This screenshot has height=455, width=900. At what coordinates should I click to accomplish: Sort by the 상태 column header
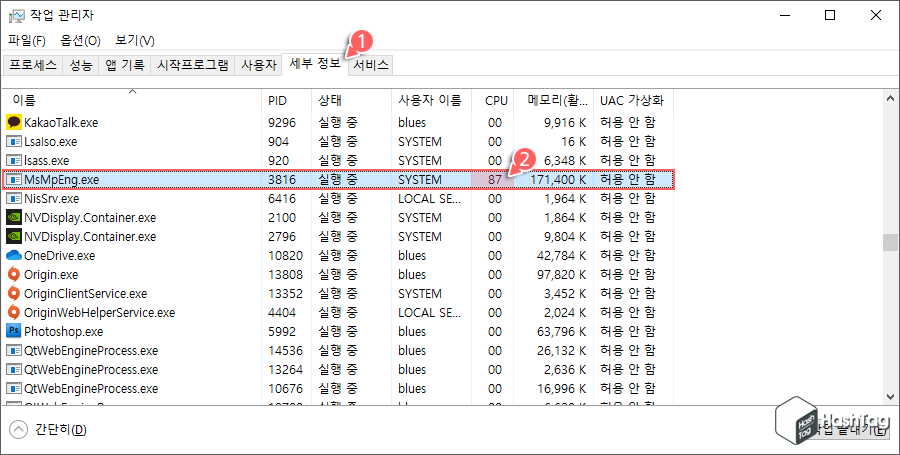351,100
